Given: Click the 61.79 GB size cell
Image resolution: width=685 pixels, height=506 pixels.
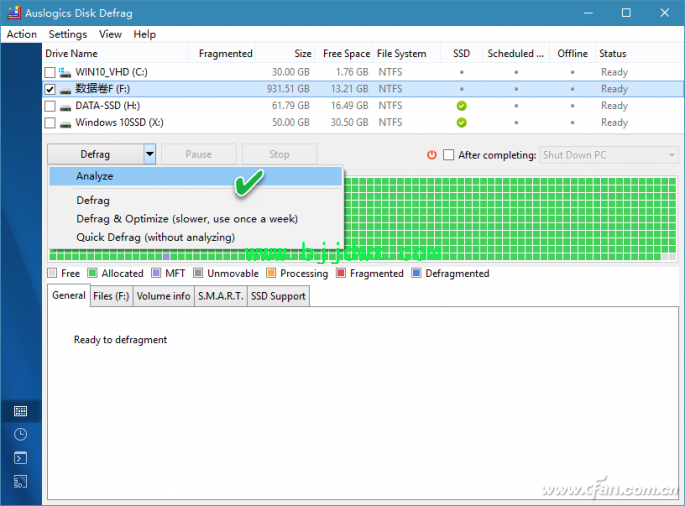Looking at the screenshot, I should point(291,106).
